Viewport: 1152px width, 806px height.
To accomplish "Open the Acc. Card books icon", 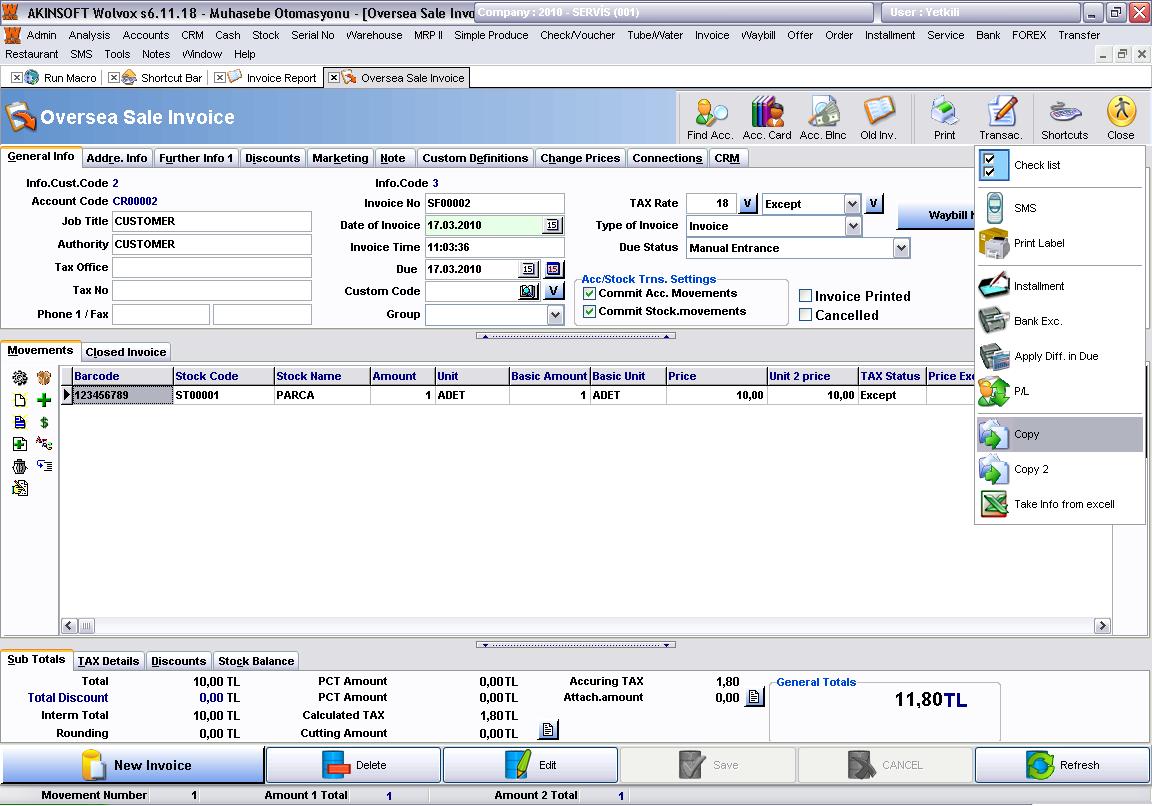I will [767, 118].
